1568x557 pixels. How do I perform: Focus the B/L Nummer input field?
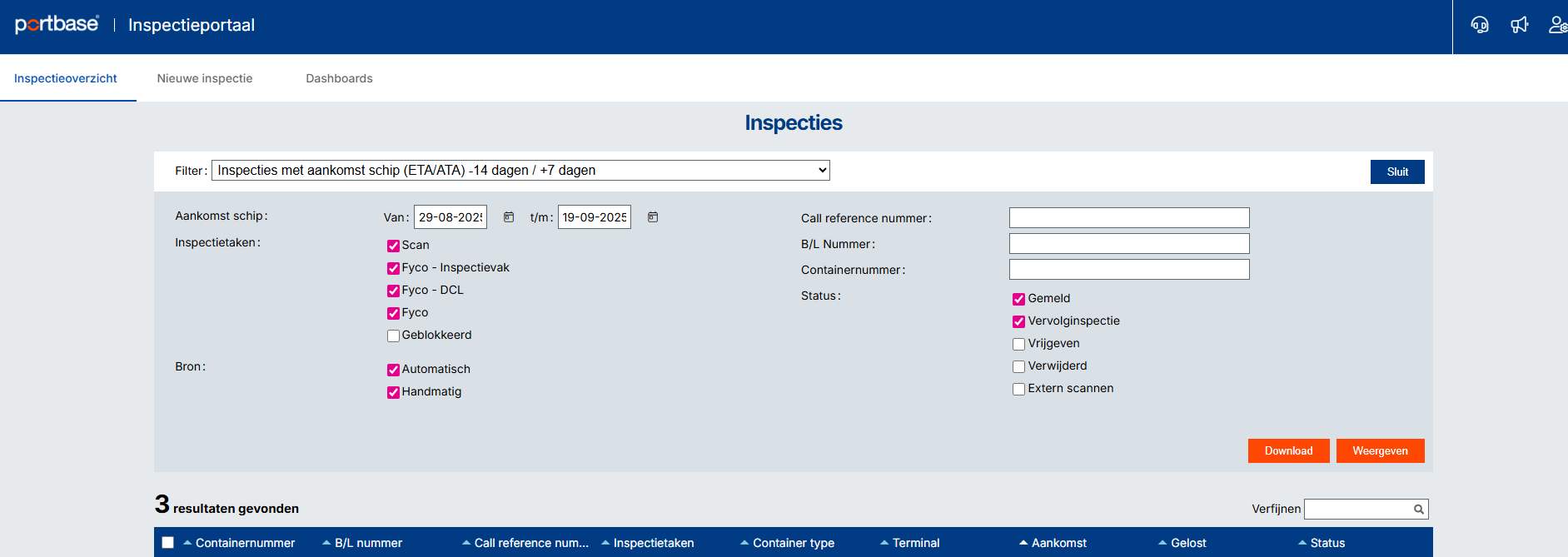[x=1129, y=244]
